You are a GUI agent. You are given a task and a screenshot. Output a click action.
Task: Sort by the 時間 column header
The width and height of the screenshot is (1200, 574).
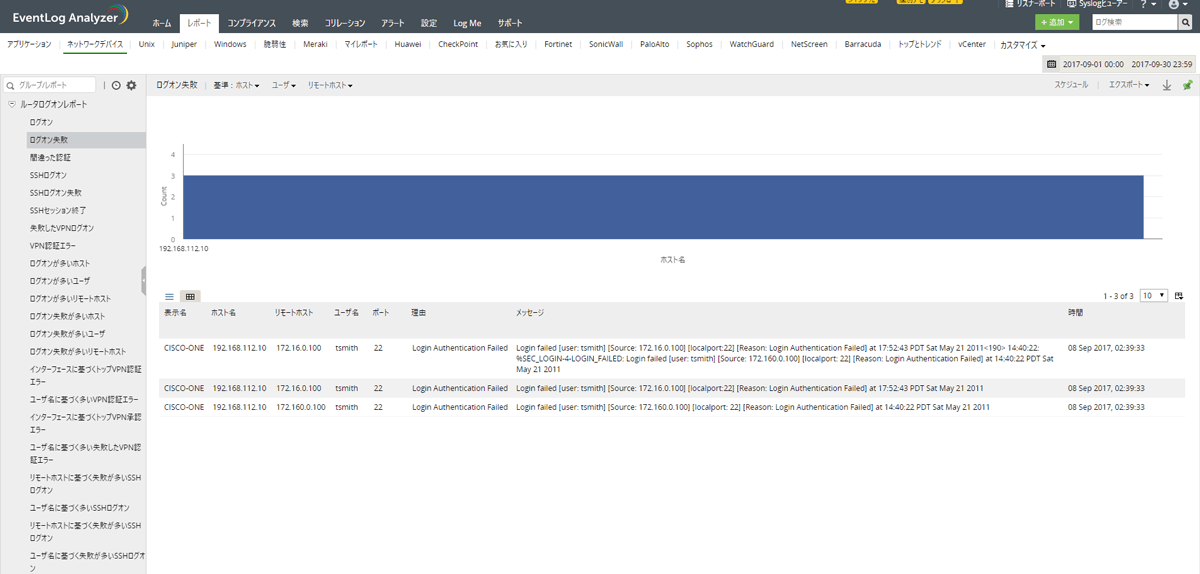click(x=1075, y=313)
